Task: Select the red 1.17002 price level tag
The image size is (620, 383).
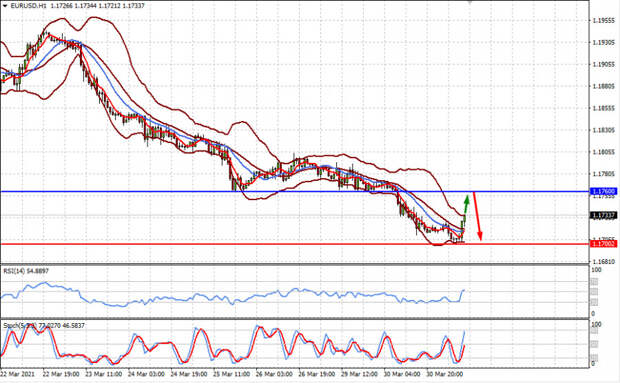Action: [603, 244]
